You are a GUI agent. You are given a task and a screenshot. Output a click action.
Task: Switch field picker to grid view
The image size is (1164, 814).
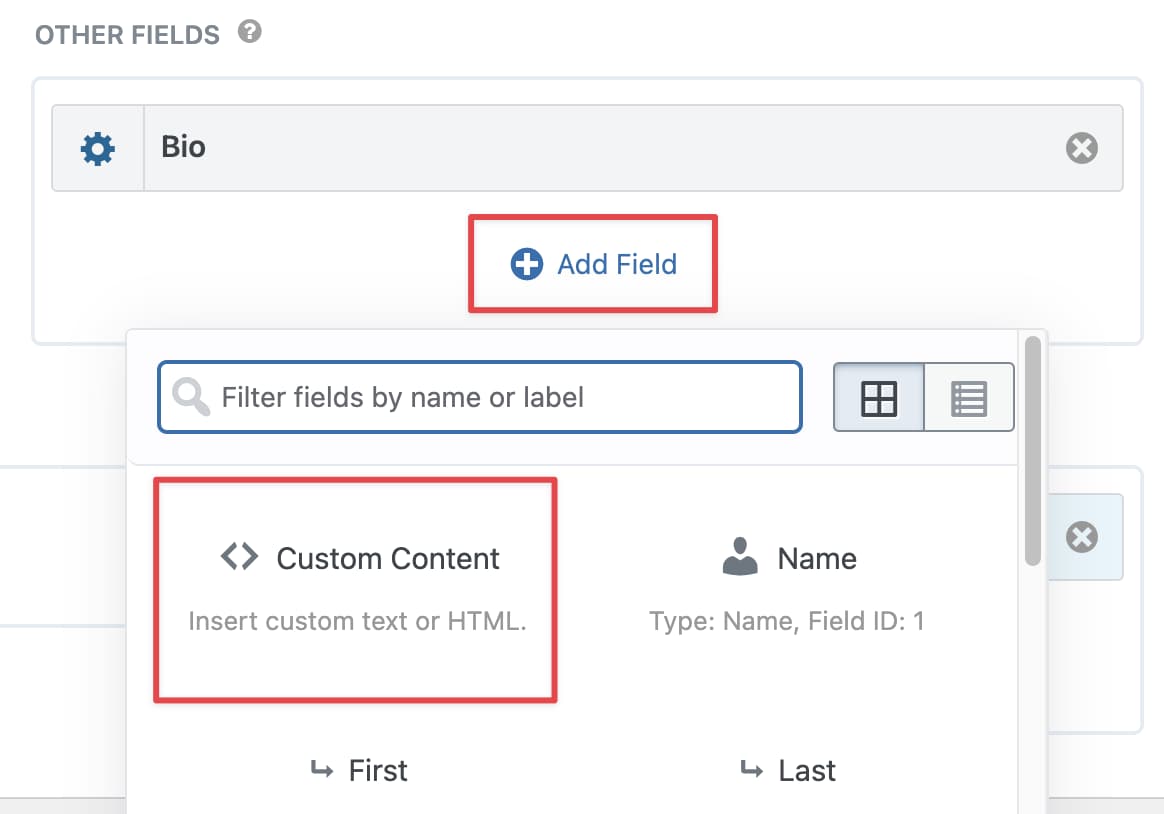pyautogui.click(x=879, y=397)
